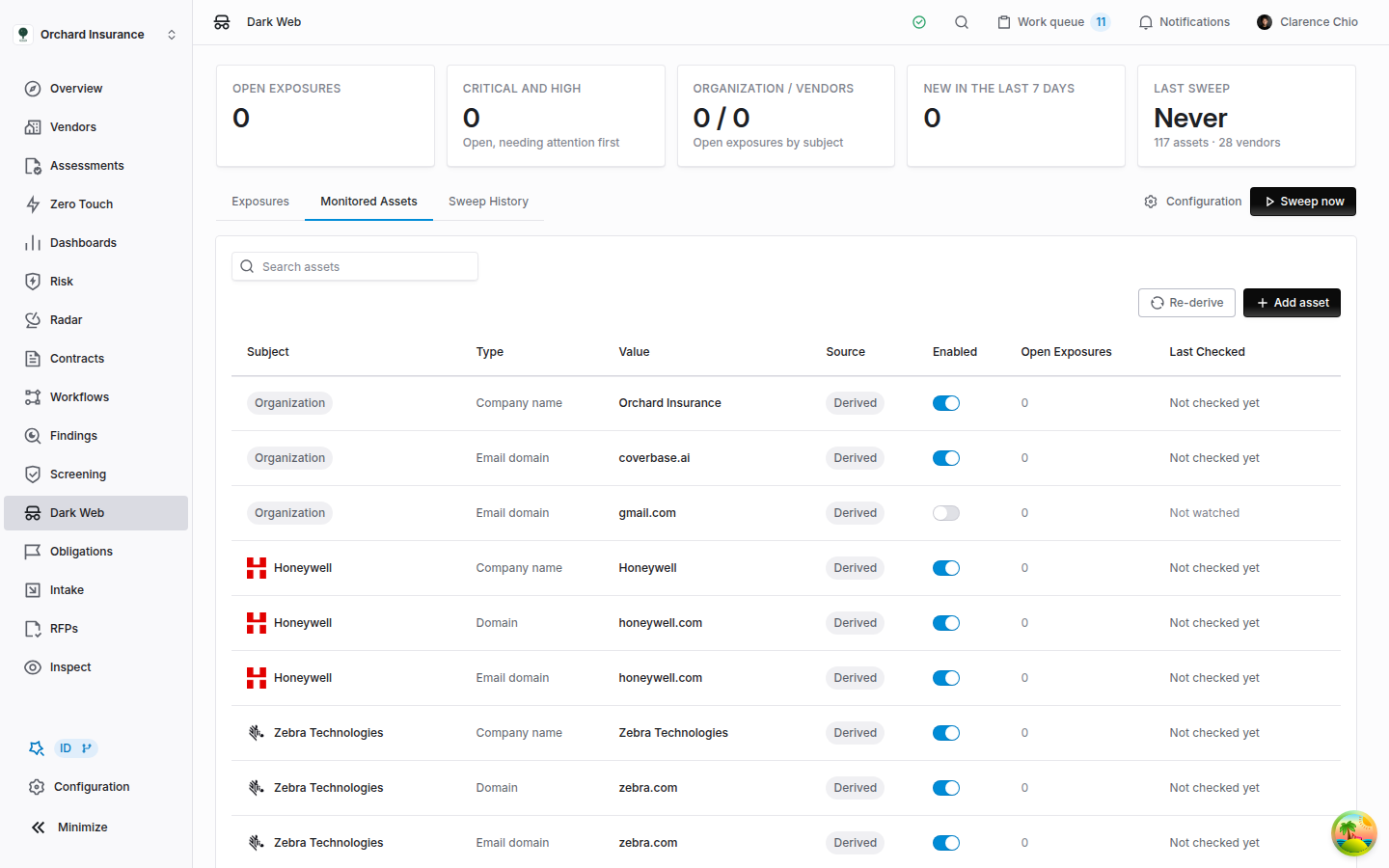Image resolution: width=1389 pixels, height=868 pixels.
Task: Expand the Orchard Insurance organization switcher
Action: (x=96, y=35)
